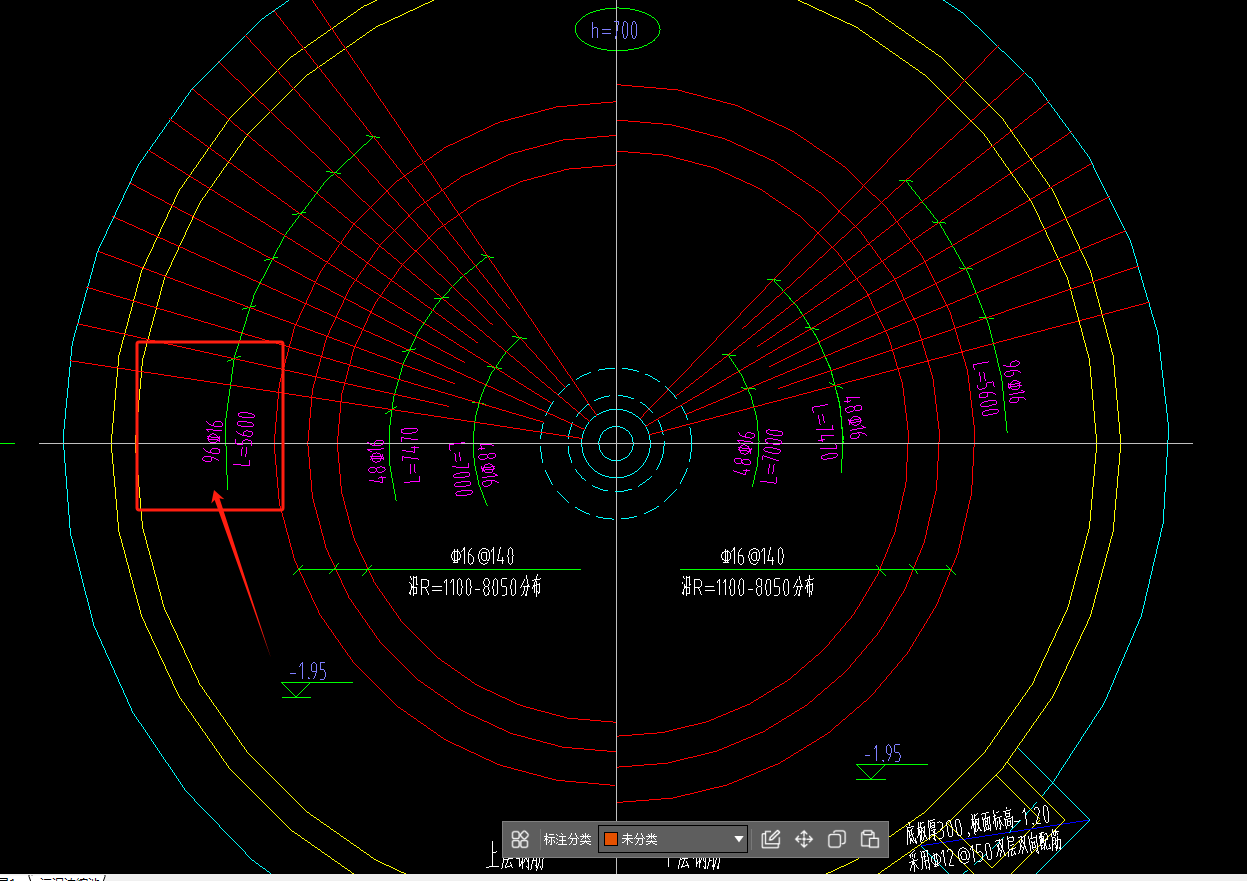Click the right 沿R=1100-8050分布 text

click(748, 587)
